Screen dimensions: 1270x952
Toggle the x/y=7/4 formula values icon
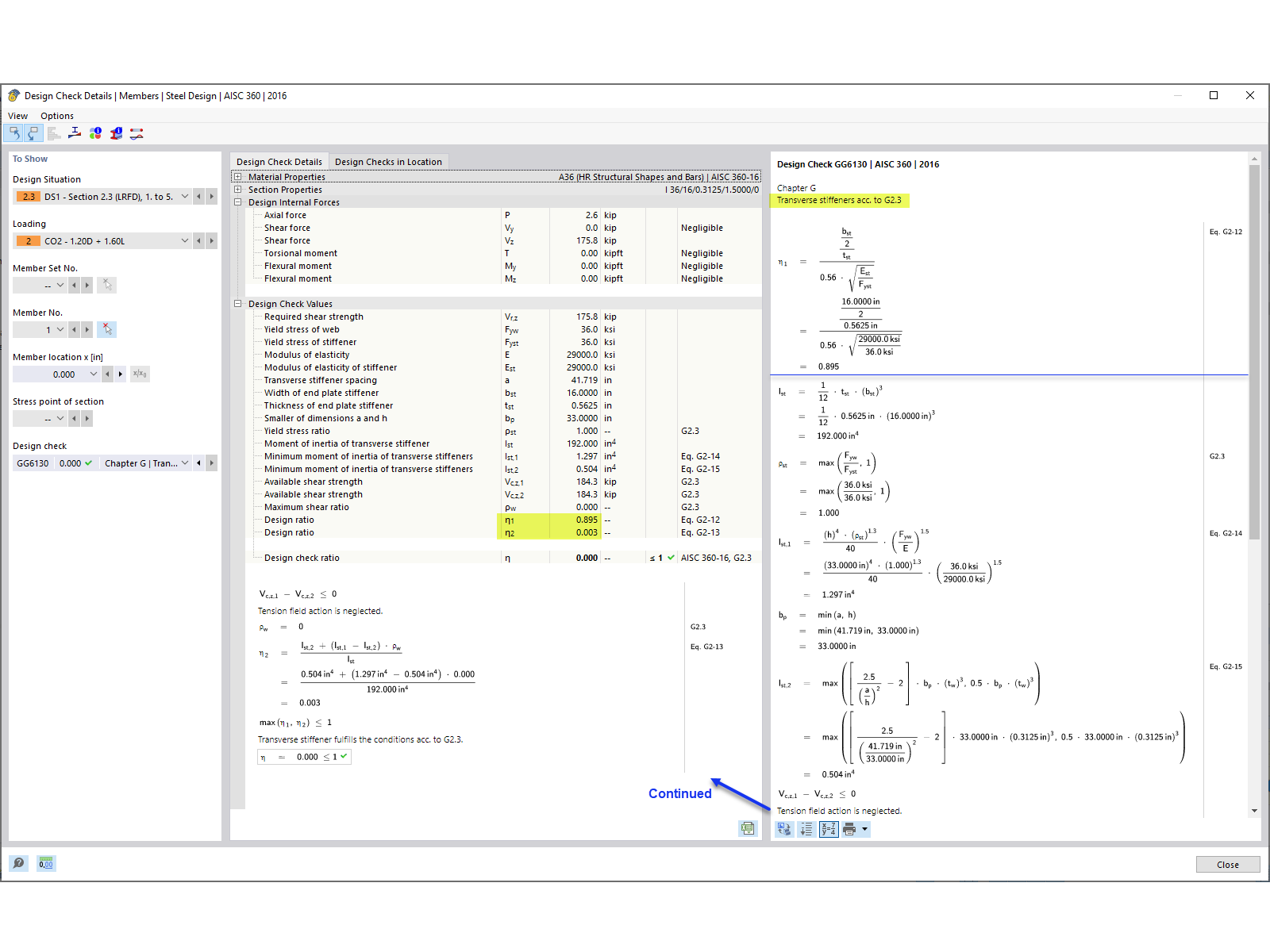point(829,829)
